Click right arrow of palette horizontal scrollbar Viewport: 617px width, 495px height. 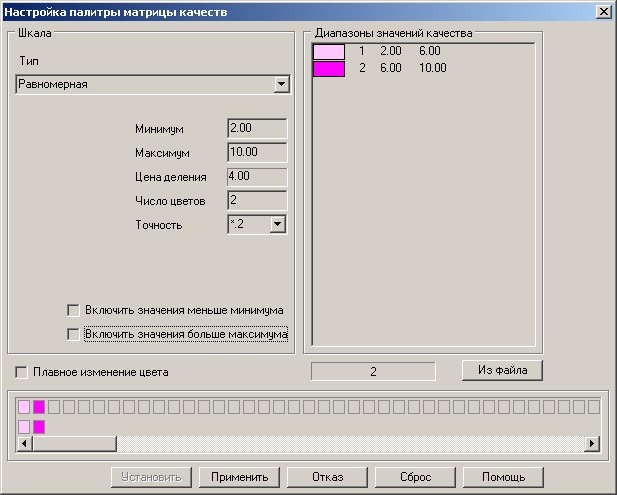[592, 443]
